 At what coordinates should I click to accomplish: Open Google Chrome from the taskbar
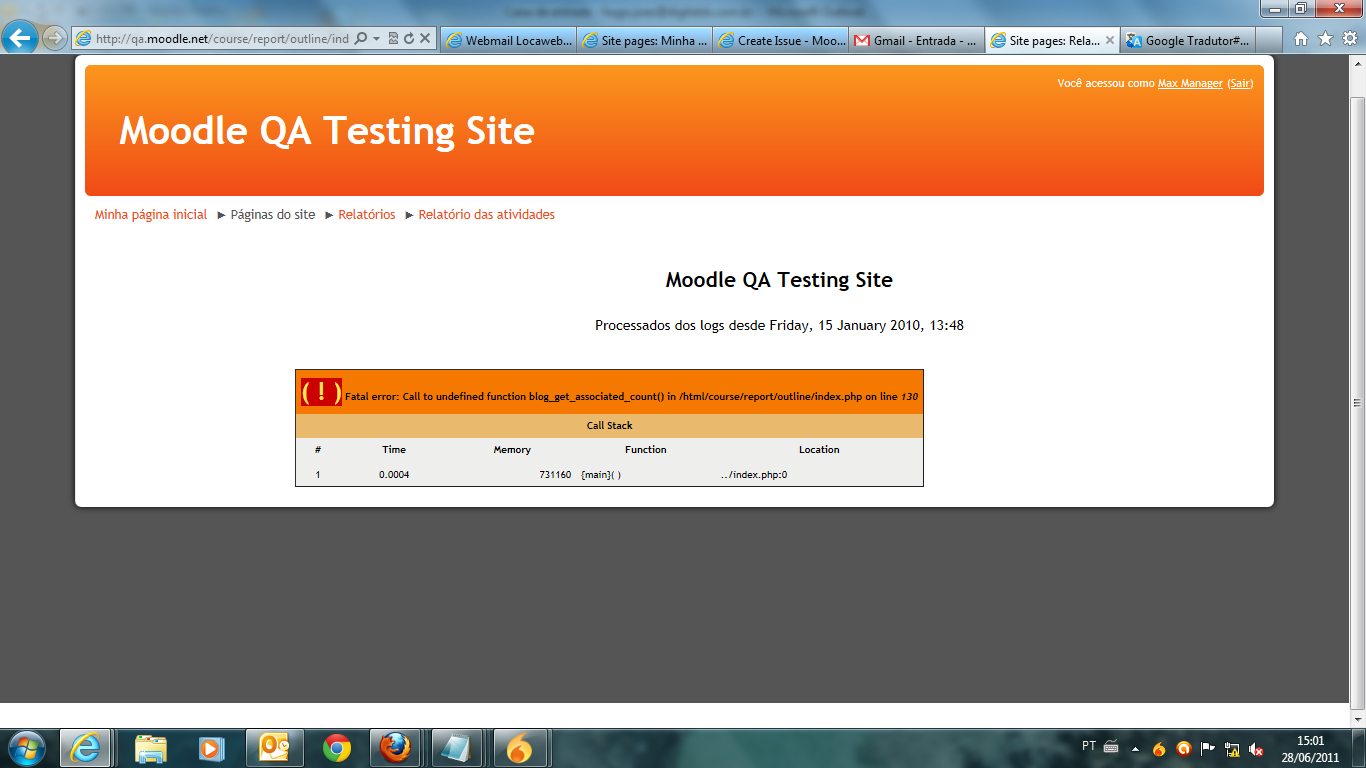coord(337,748)
